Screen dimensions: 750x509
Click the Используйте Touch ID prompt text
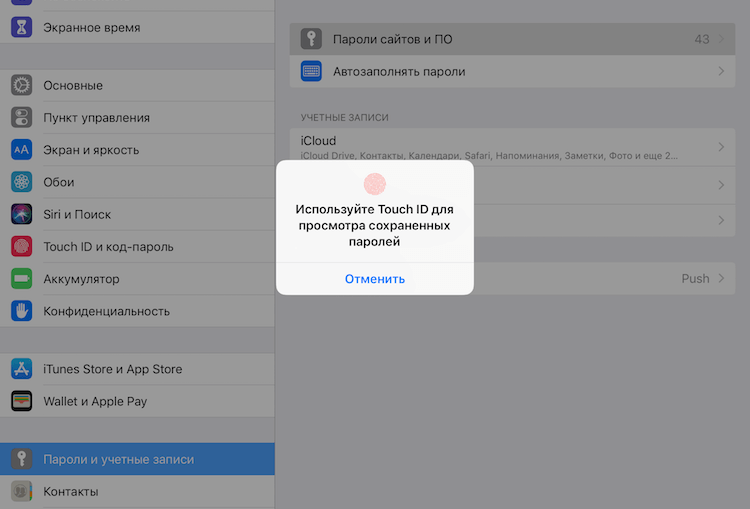tap(375, 225)
